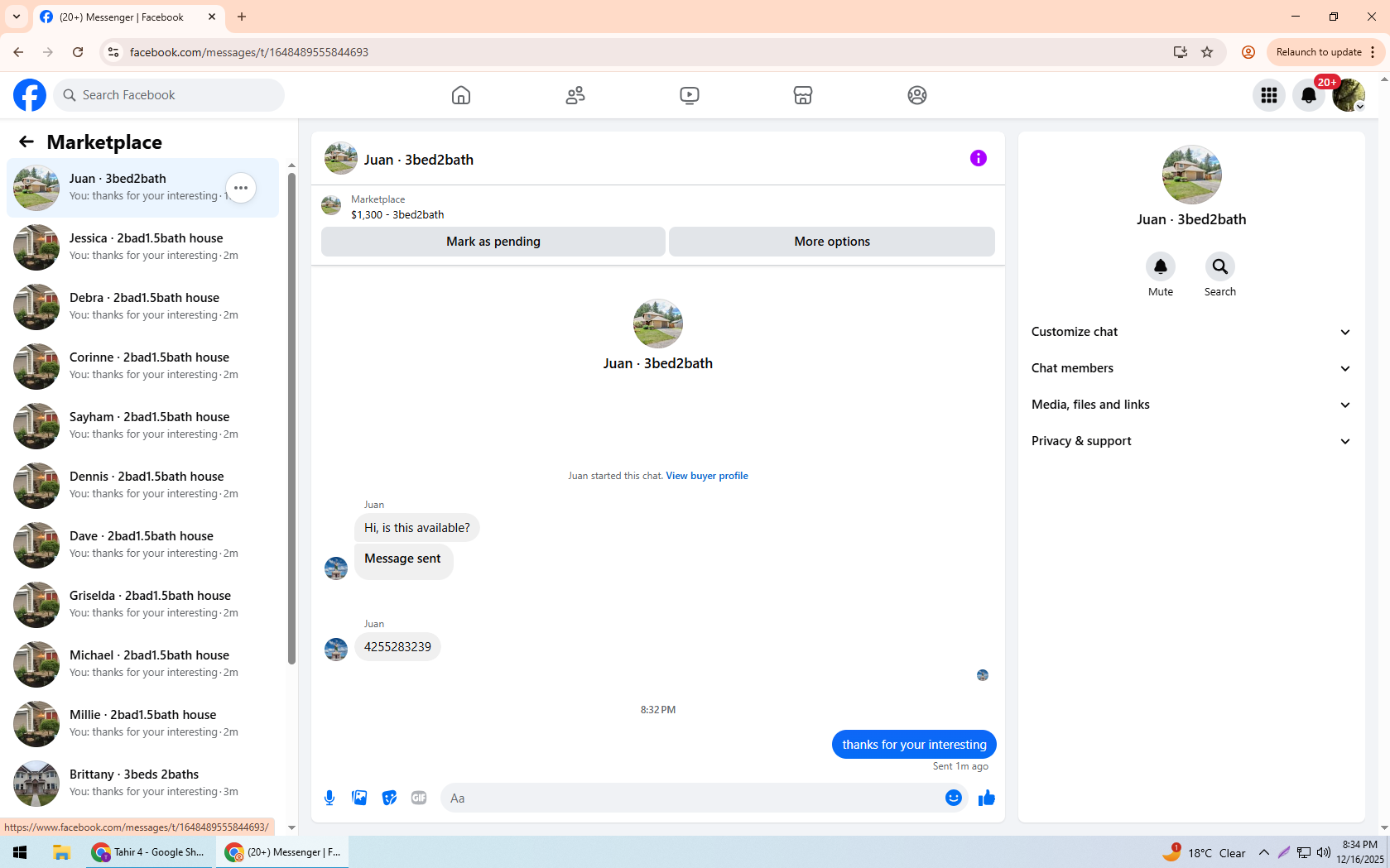Click Juan 3bed2bath chat header name
This screenshot has height=868, width=1390.
click(419, 160)
